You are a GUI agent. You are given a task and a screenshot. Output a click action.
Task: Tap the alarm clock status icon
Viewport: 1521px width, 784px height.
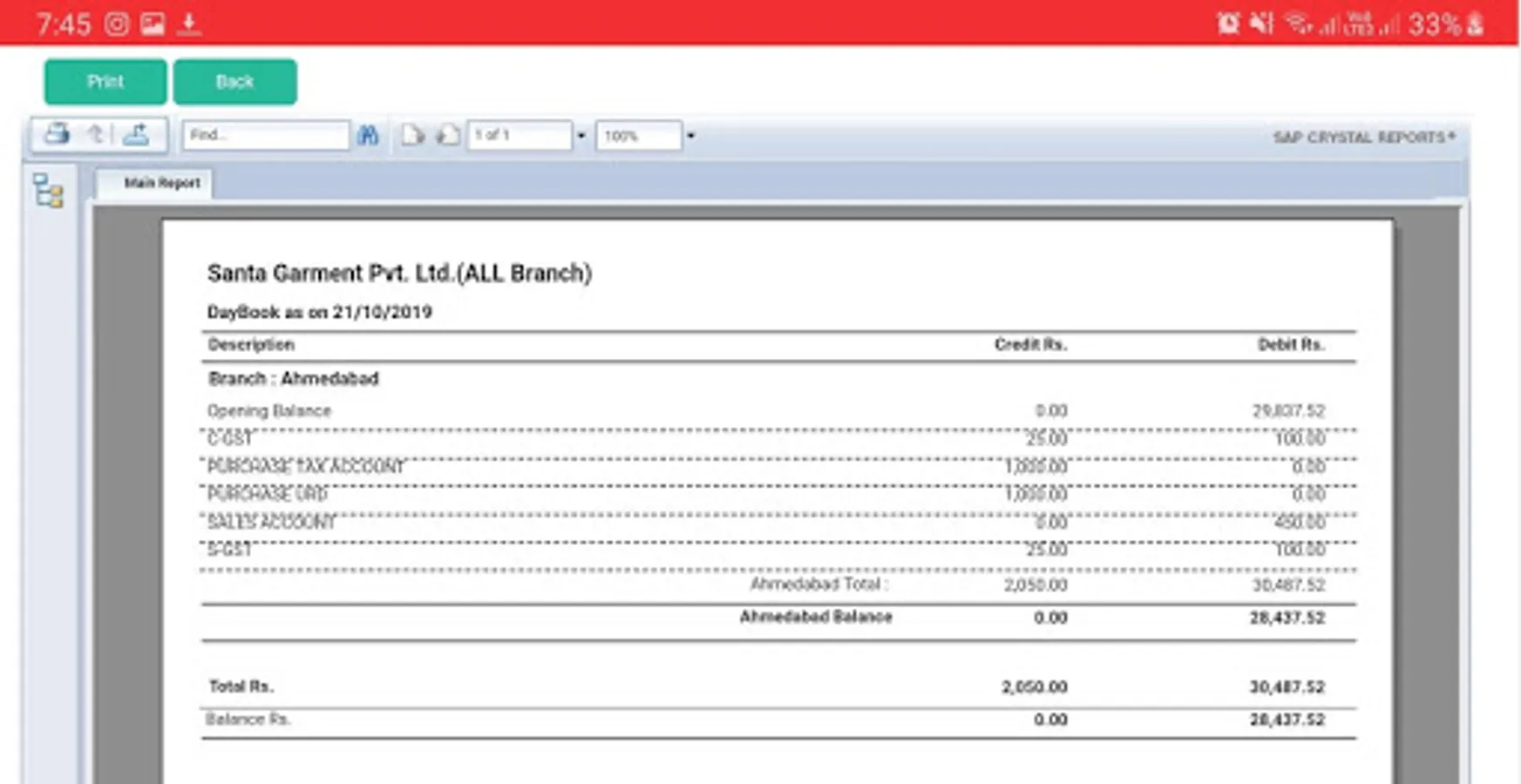[1228, 23]
